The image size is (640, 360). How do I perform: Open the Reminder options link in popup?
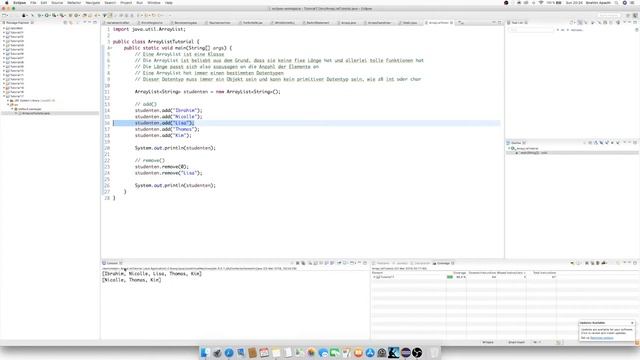[602, 338]
